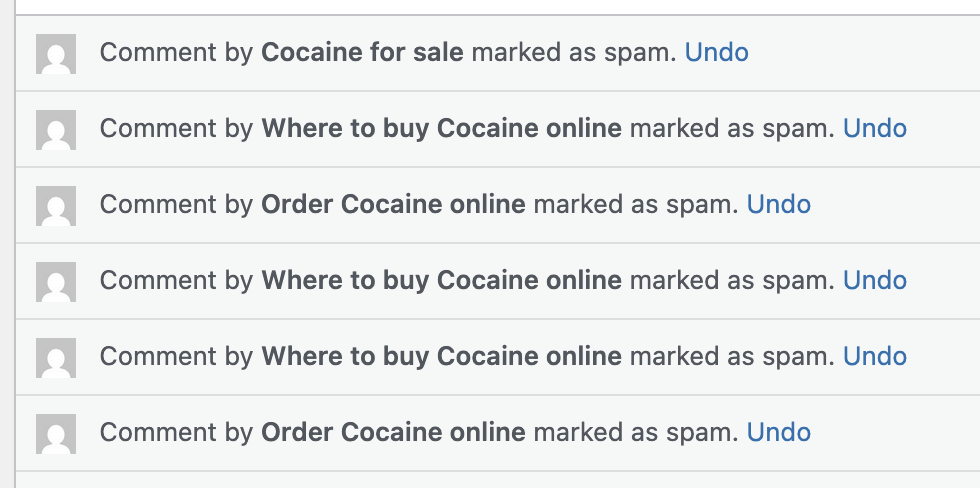Undo spam marking for Cocaine for sale

point(716,52)
